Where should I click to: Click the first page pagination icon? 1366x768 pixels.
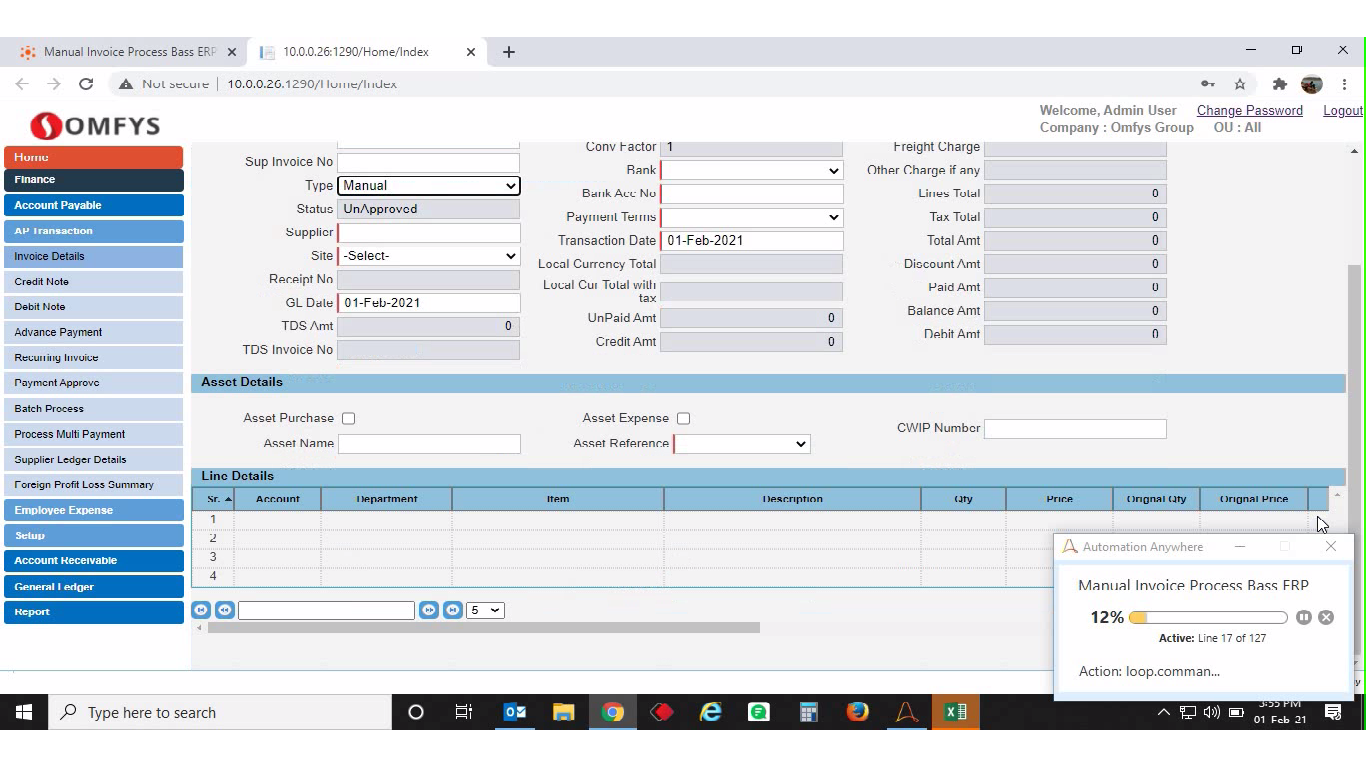[201, 610]
